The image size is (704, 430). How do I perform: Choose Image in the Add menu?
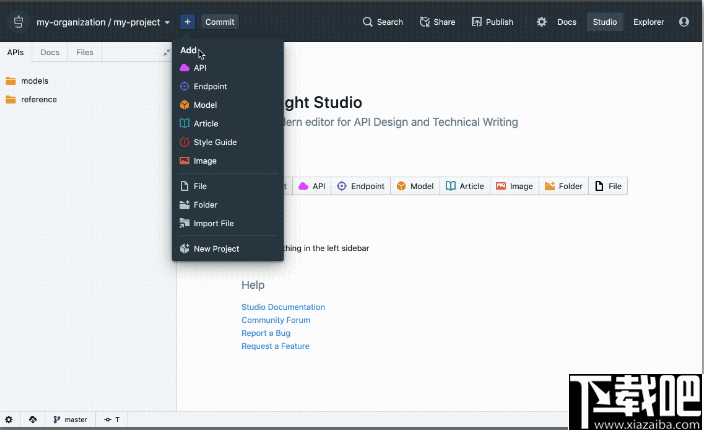(x=228, y=161)
